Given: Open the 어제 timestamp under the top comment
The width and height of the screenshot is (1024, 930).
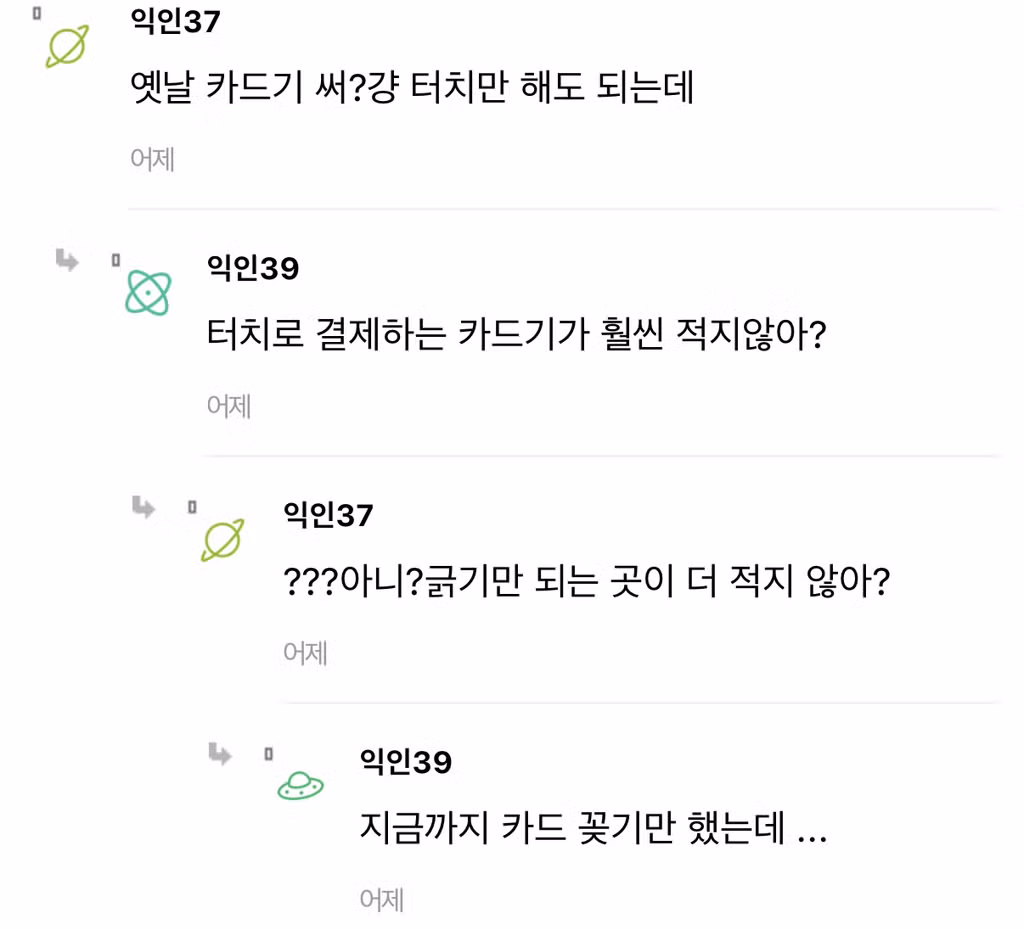Looking at the screenshot, I should [151, 159].
